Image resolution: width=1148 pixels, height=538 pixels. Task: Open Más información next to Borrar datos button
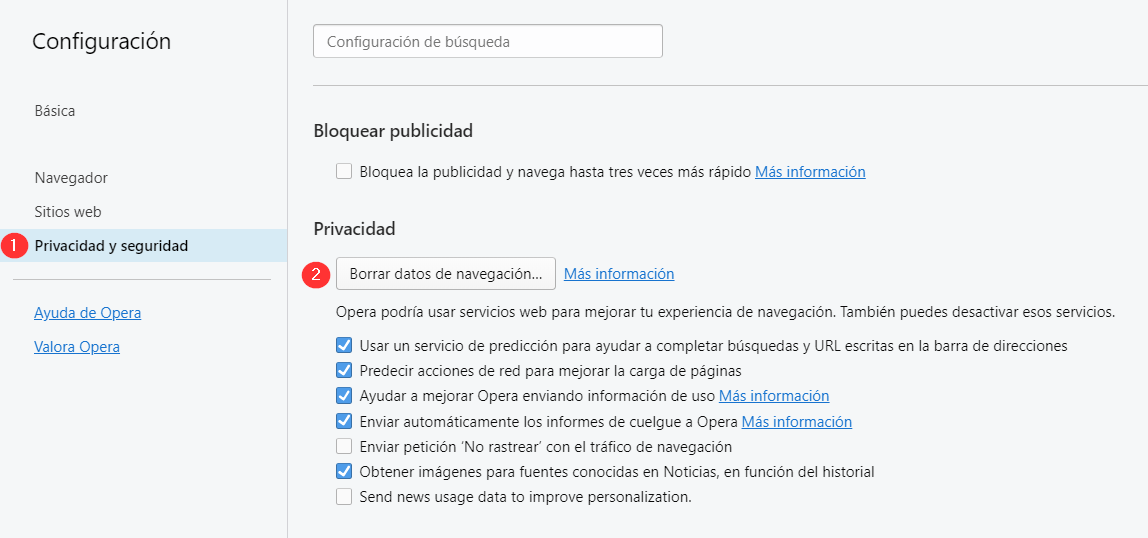point(619,274)
